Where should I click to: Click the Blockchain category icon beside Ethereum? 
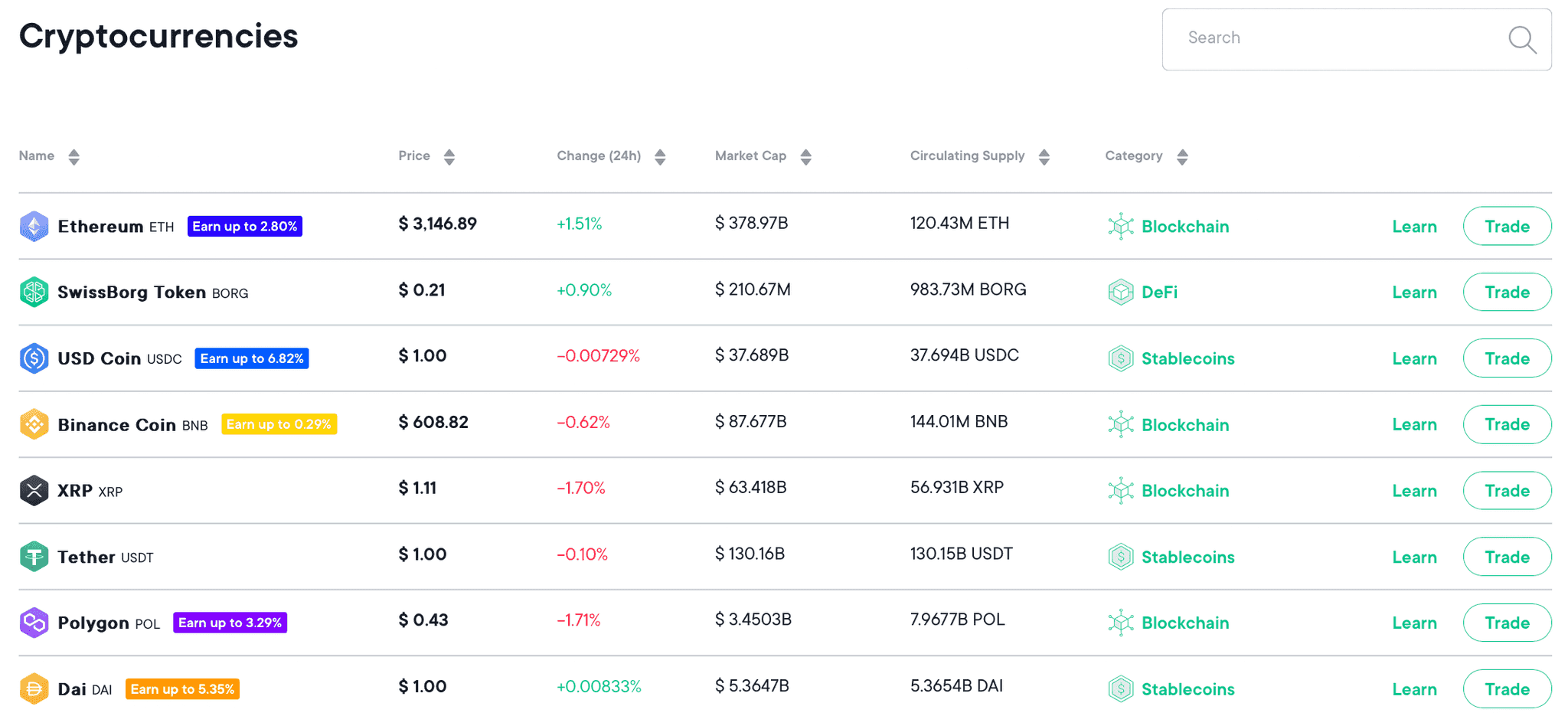tap(1121, 226)
